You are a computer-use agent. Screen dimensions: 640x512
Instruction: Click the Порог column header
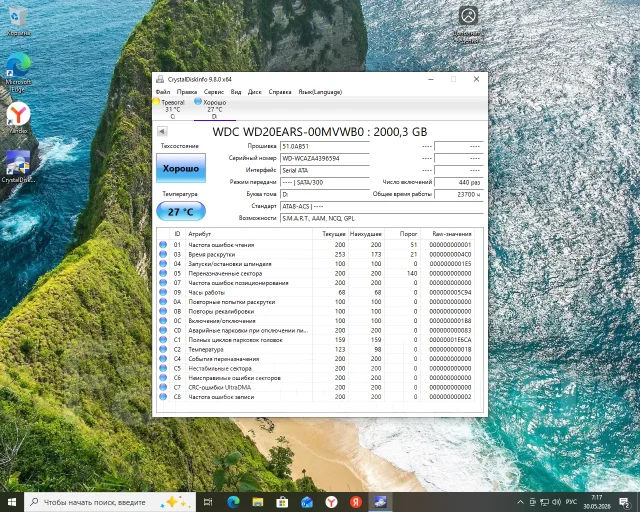402,234
